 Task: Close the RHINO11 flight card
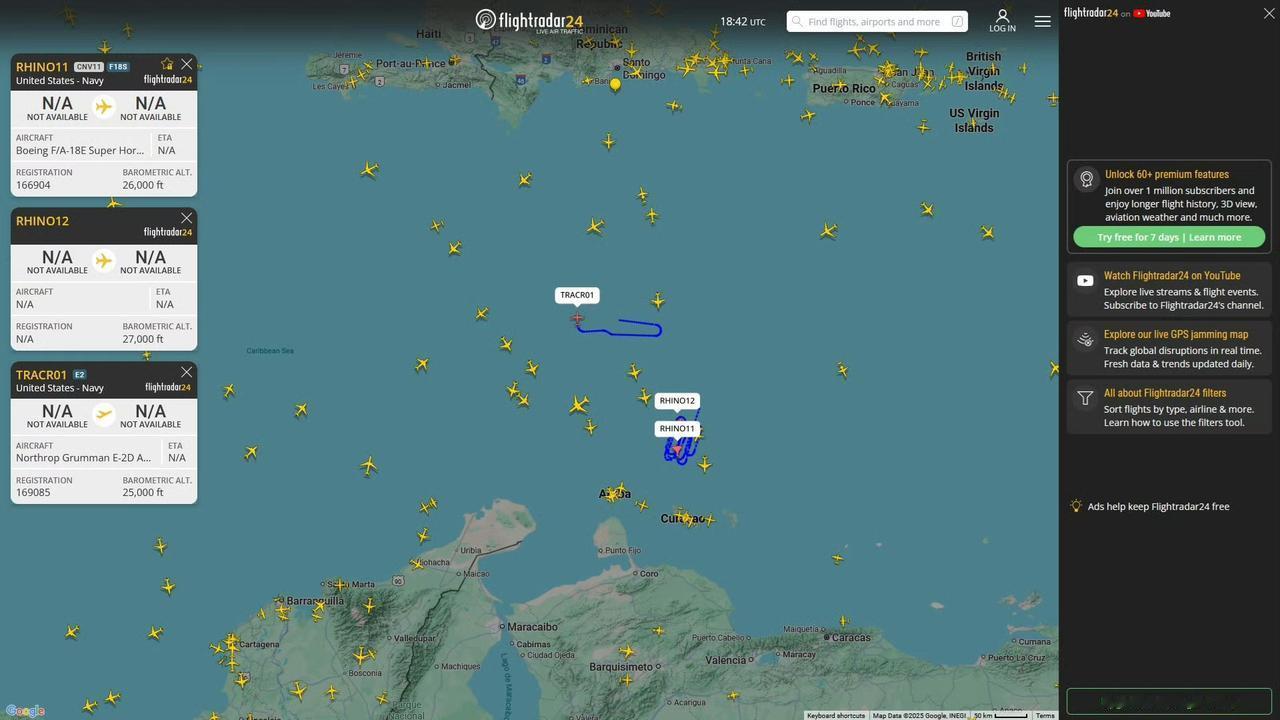[186, 64]
